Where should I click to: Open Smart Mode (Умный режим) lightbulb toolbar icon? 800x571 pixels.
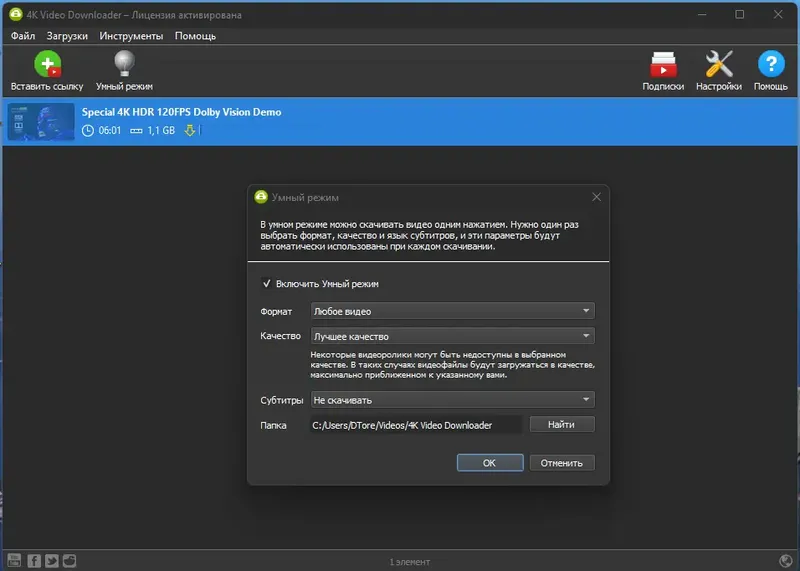124,64
